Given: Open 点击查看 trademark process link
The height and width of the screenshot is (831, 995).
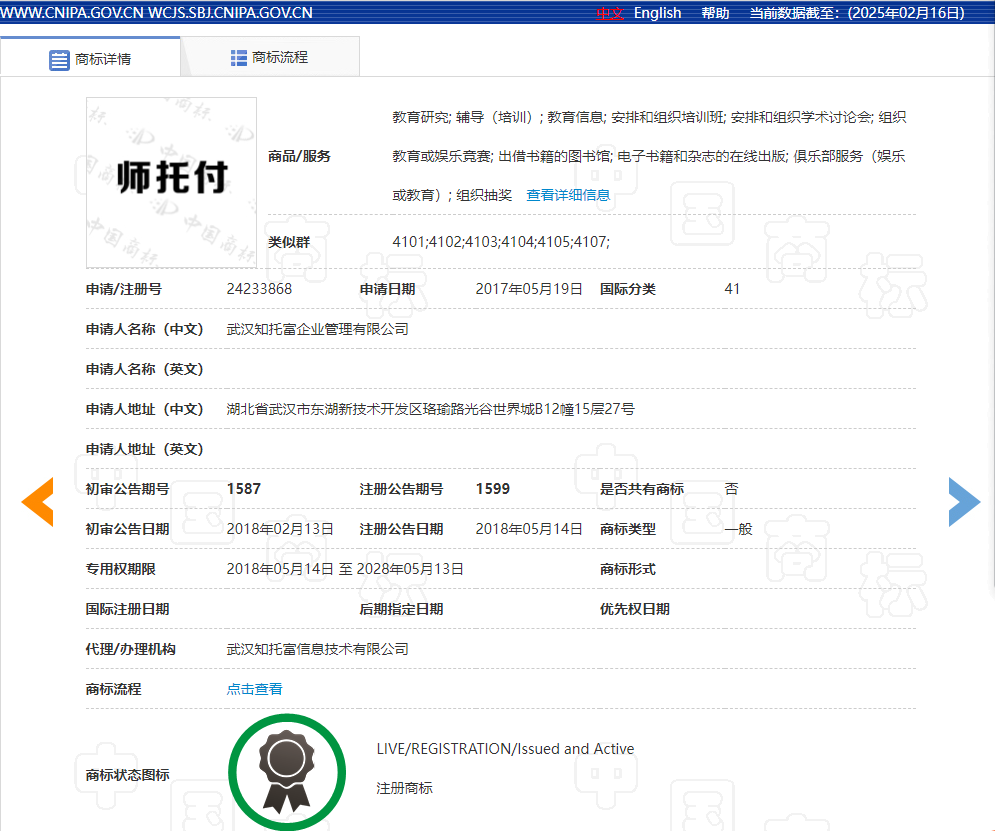Looking at the screenshot, I should click(x=254, y=689).
